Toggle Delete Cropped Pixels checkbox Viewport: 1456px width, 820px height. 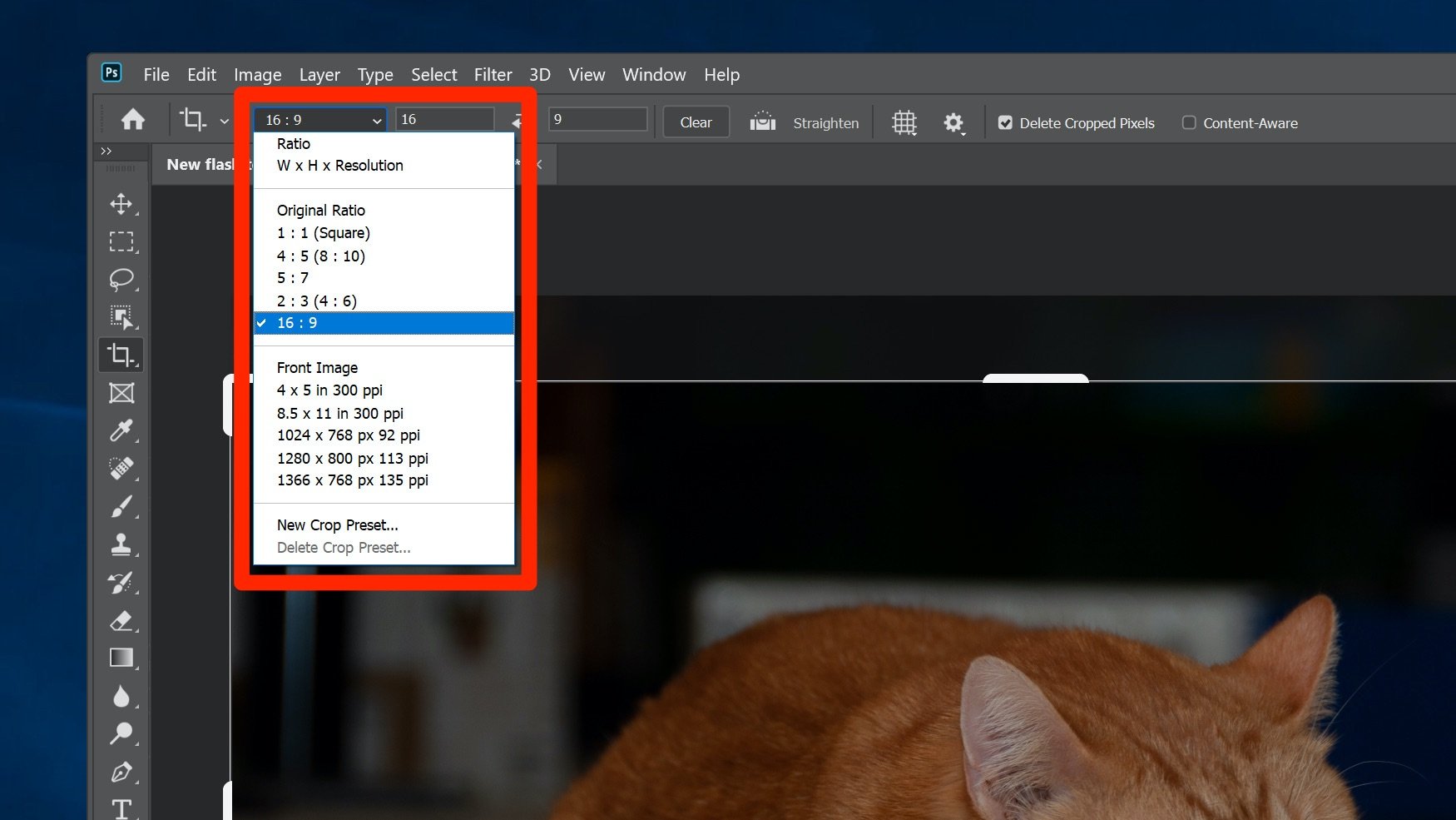tap(1005, 123)
